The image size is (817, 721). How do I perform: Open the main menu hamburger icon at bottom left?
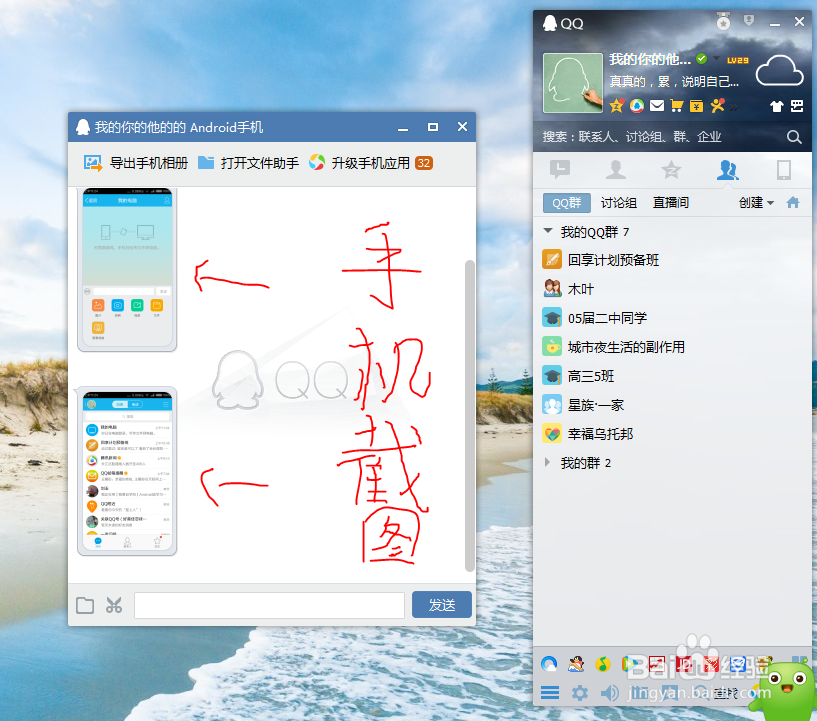click(549, 692)
